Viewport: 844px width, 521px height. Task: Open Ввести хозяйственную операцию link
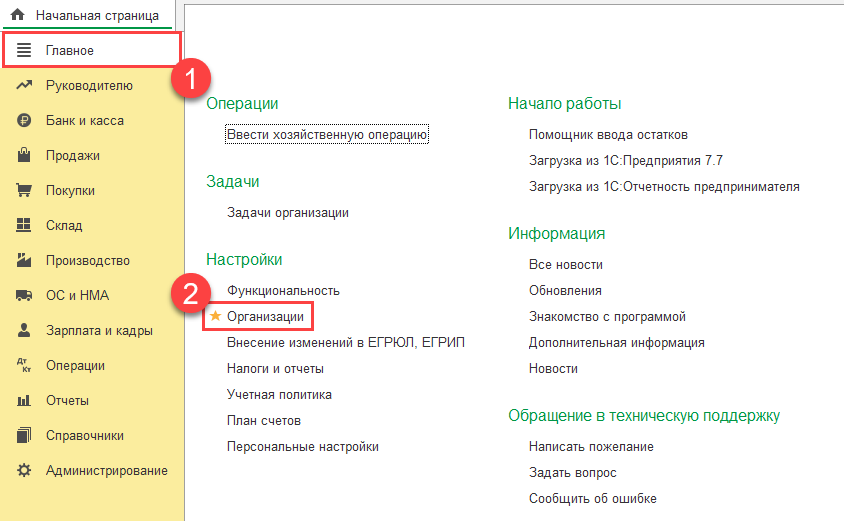point(327,135)
